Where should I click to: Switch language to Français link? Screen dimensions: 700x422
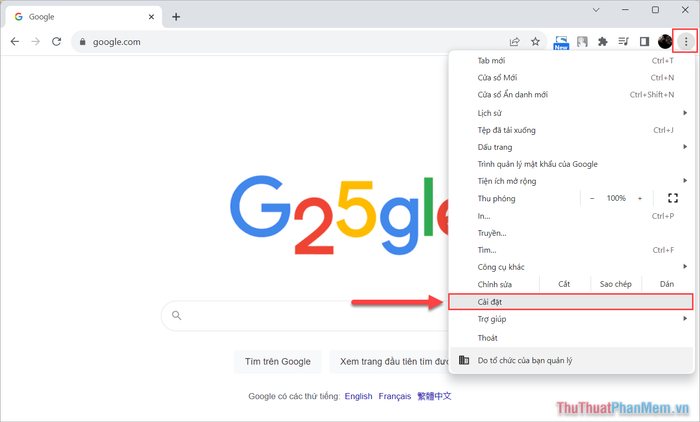point(395,396)
